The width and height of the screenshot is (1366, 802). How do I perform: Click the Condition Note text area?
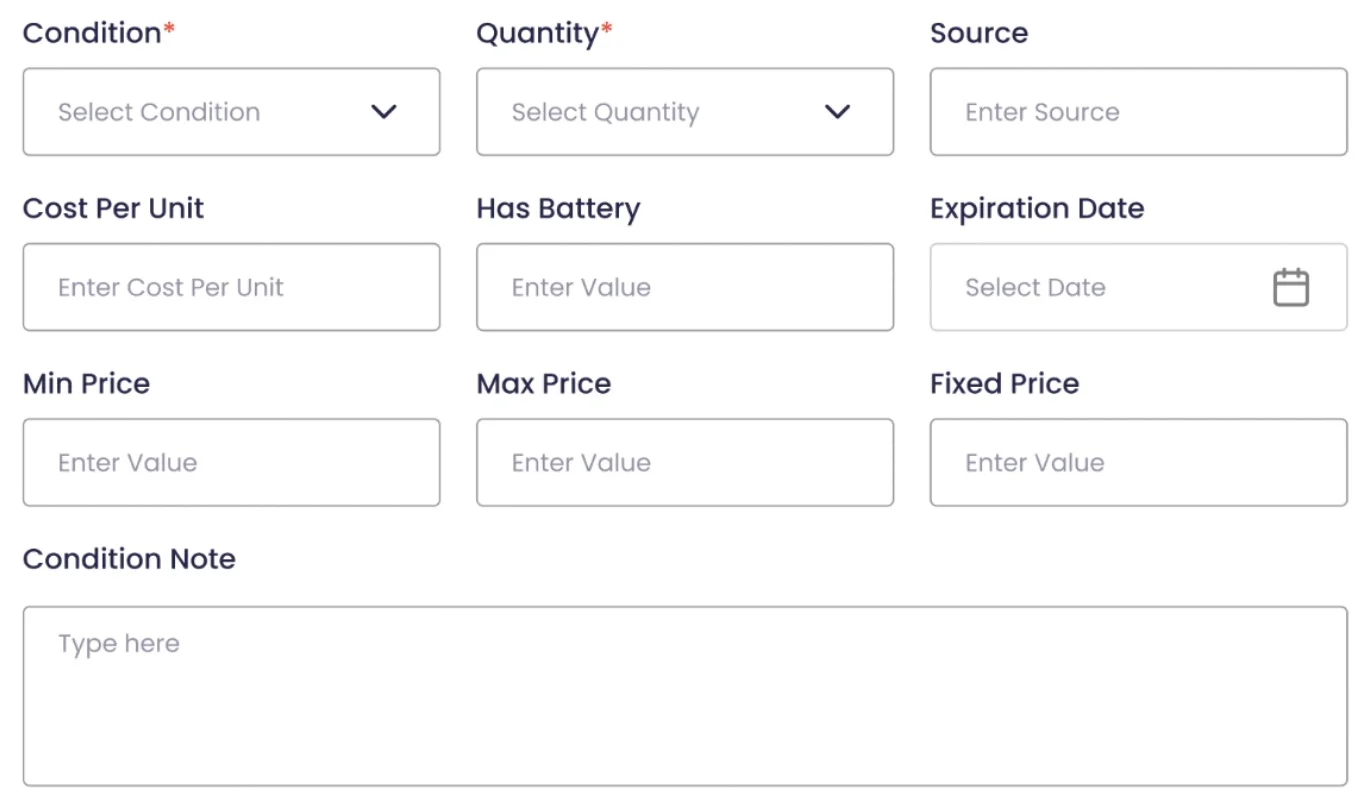click(685, 696)
